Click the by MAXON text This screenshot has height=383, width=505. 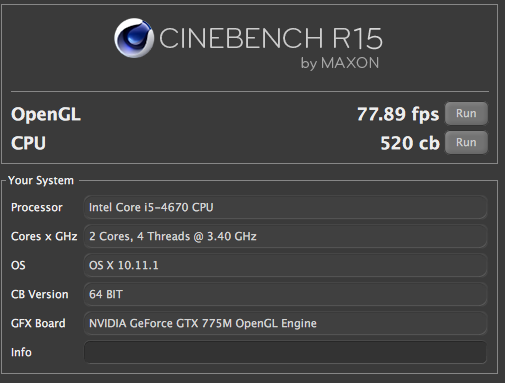coord(340,63)
